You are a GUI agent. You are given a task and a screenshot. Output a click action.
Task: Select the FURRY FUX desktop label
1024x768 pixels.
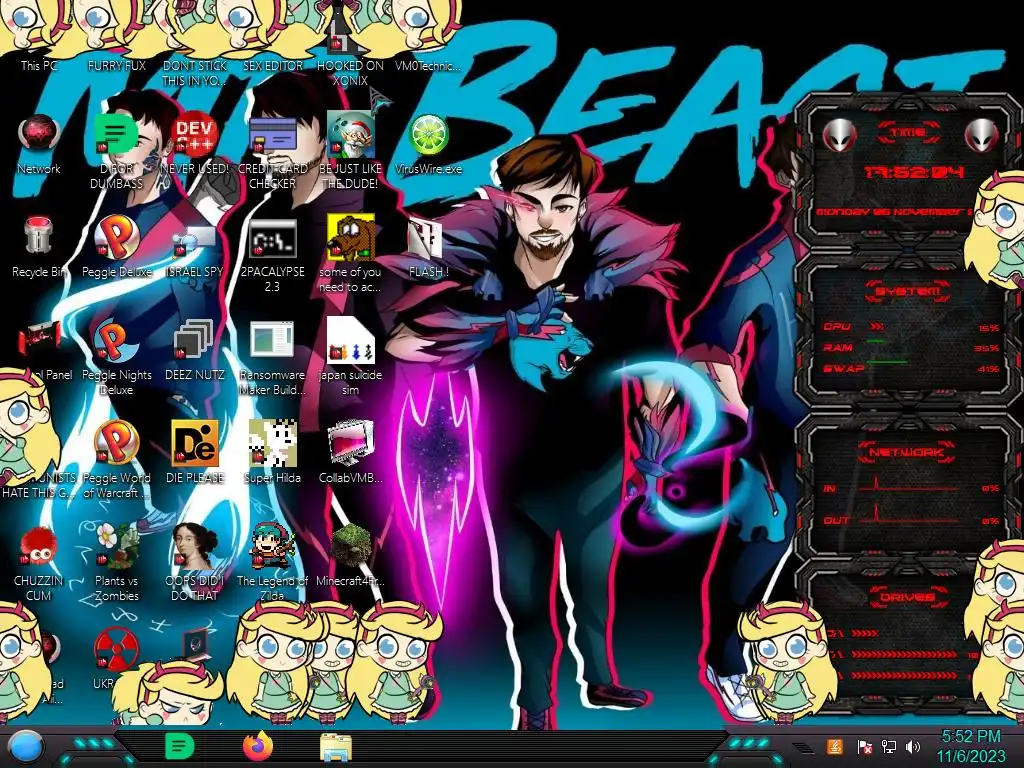coord(116,65)
